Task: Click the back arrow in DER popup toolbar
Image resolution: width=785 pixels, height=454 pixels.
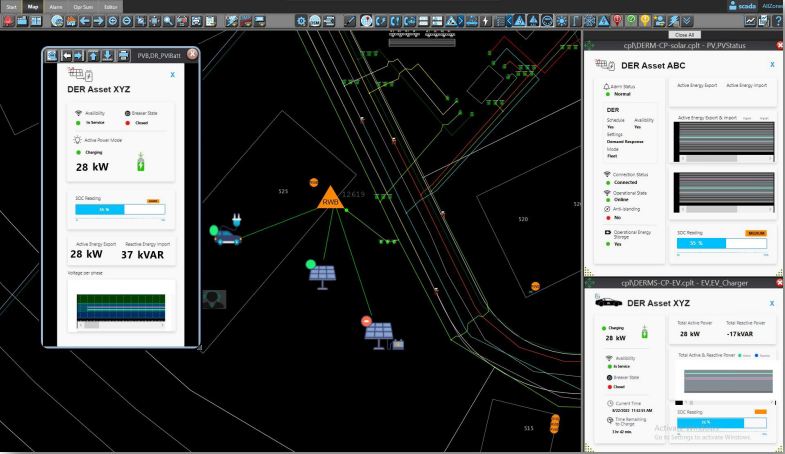Action: tap(67, 55)
